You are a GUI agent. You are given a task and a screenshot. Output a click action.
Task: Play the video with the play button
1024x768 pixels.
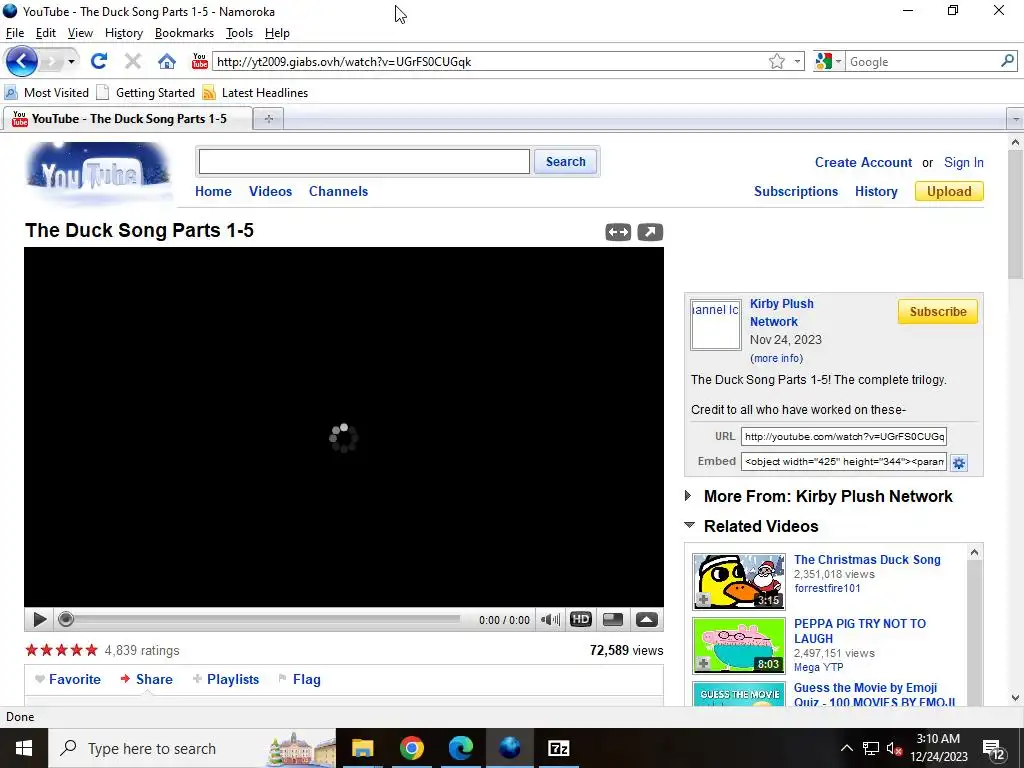coord(39,620)
